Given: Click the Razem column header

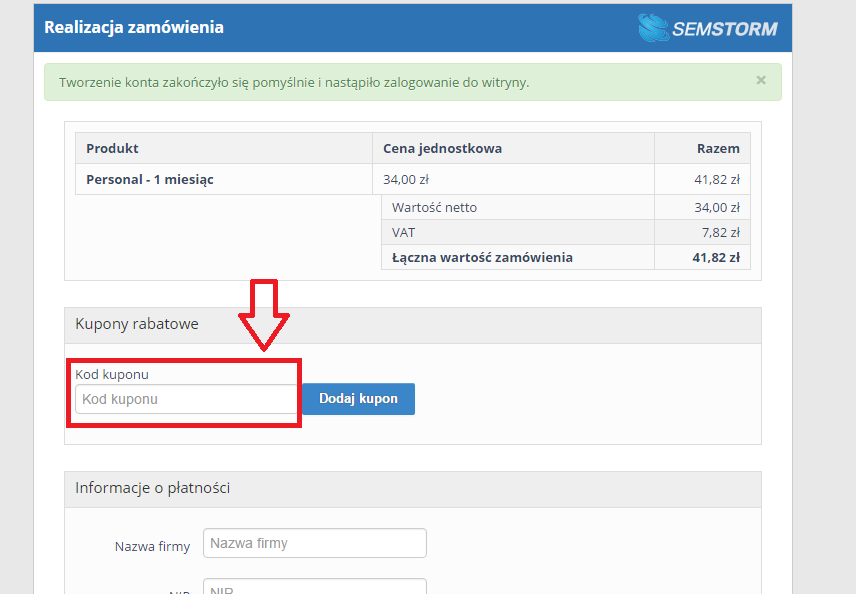Looking at the screenshot, I should click(x=718, y=148).
